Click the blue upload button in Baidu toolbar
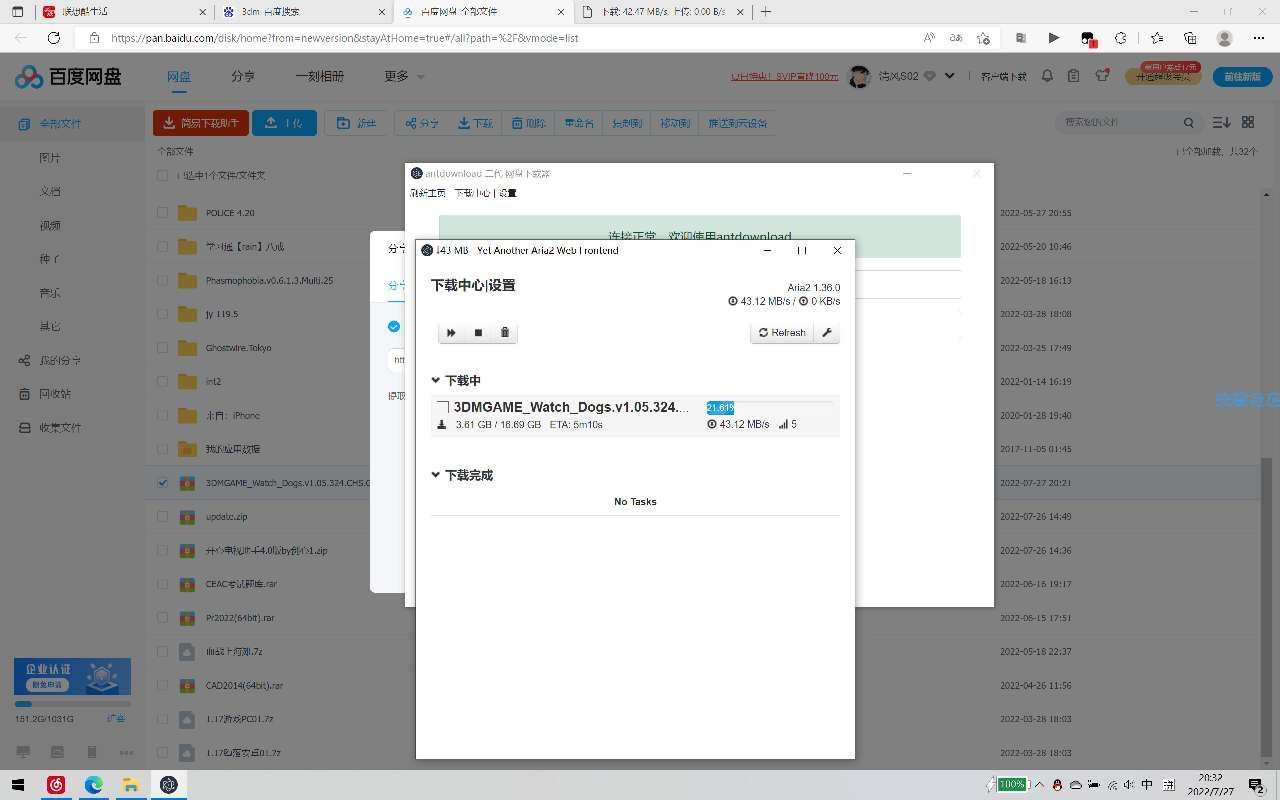Viewport: 1280px width, 800px height. click(284, 123)
